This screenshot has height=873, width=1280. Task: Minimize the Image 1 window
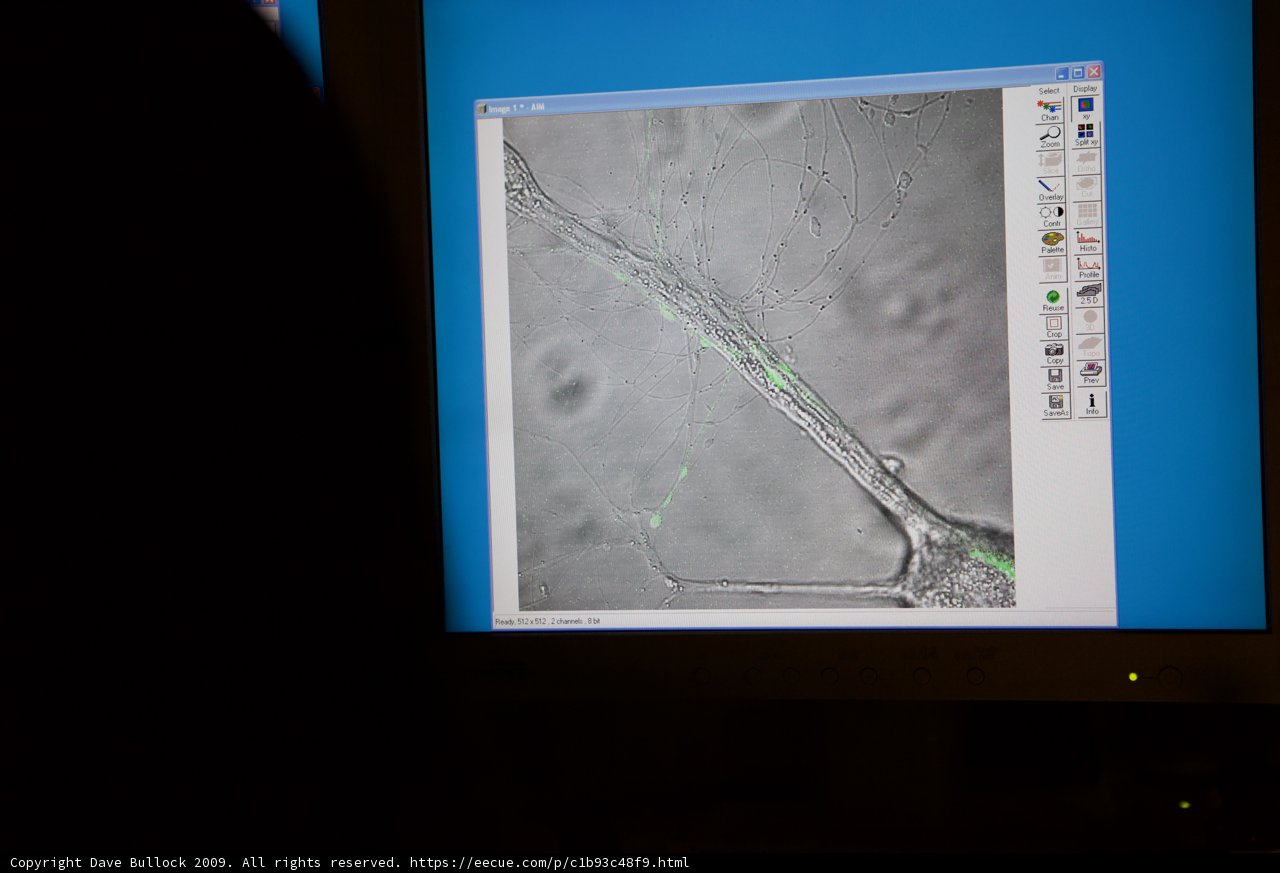tap(1062, 73)
